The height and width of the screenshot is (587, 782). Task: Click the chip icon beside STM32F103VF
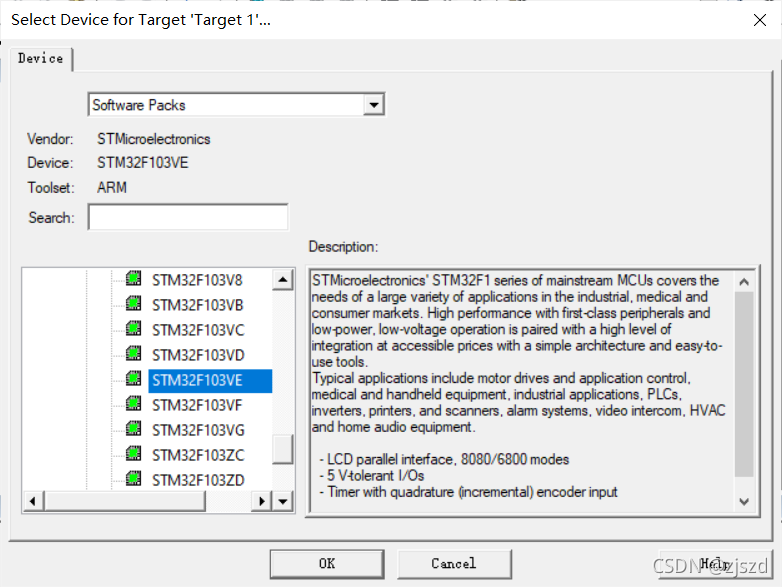point(133,403)
